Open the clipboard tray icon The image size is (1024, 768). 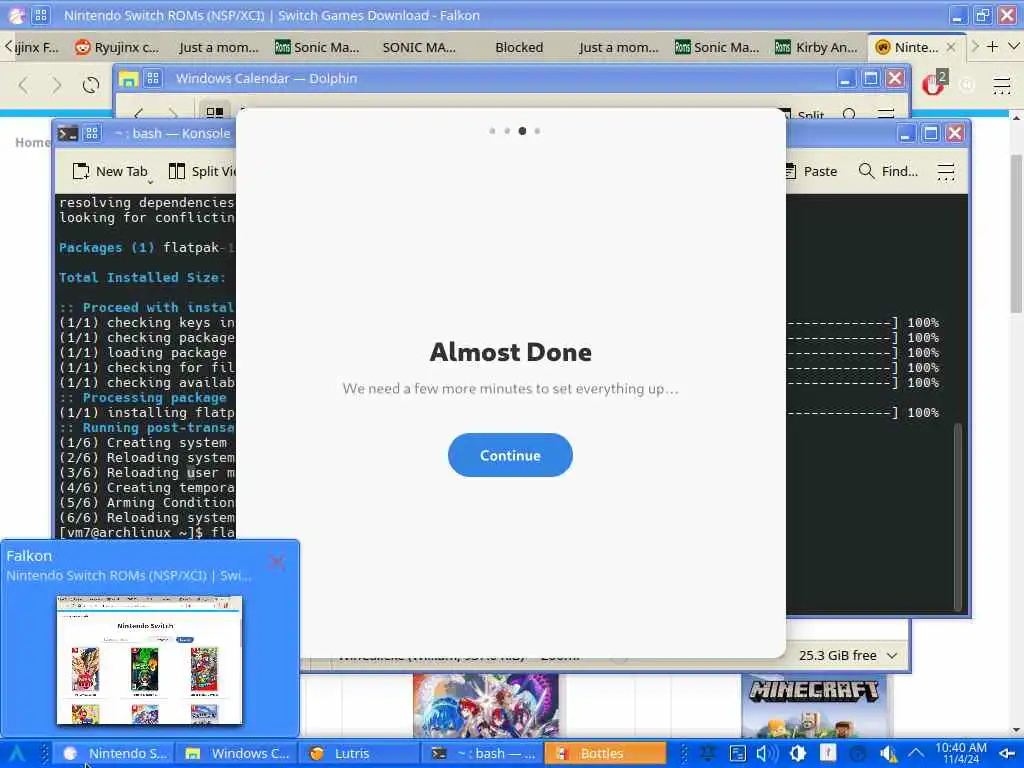737,754
